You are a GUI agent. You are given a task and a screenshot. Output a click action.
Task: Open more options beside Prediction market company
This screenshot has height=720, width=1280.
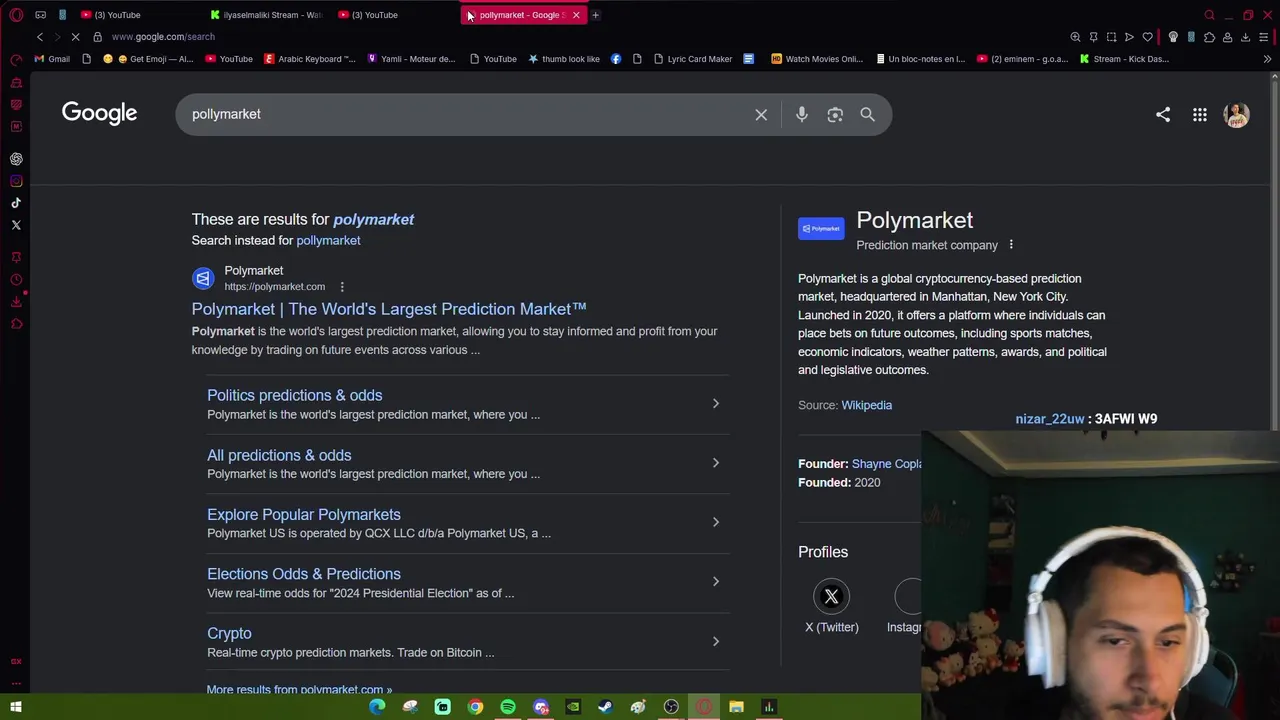(x=1011, y=245)
